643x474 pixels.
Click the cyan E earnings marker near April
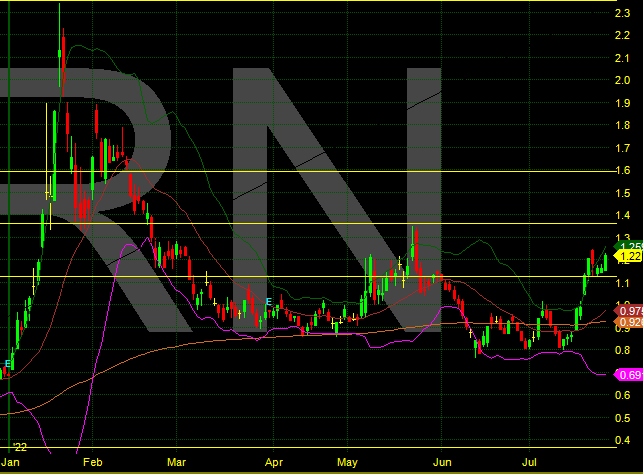268,301
